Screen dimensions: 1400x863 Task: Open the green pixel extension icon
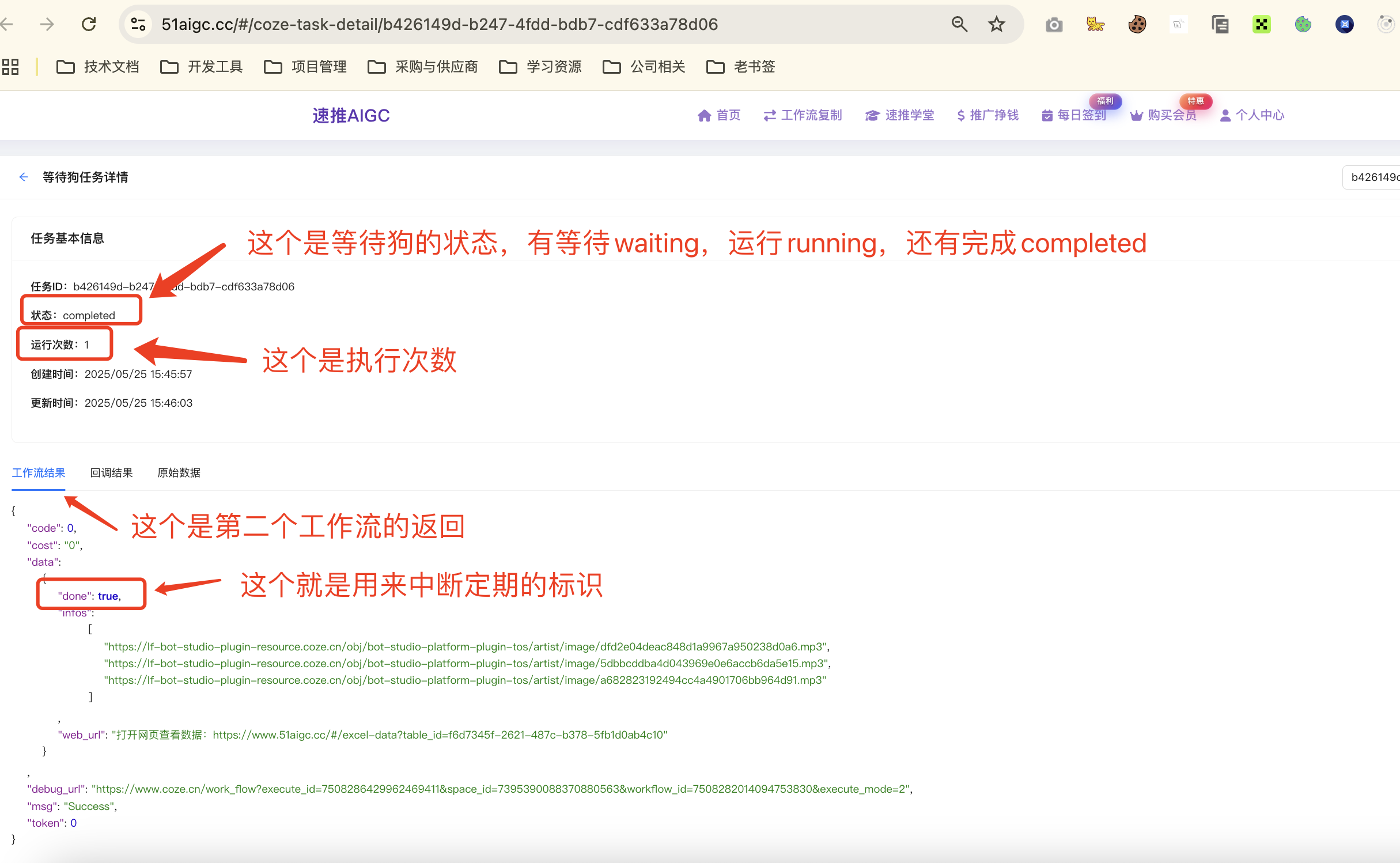click(x=1261, y=24)
